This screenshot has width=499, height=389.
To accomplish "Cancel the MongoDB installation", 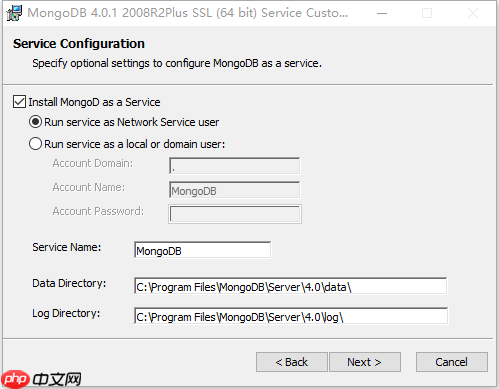I will tap(452, 362).
